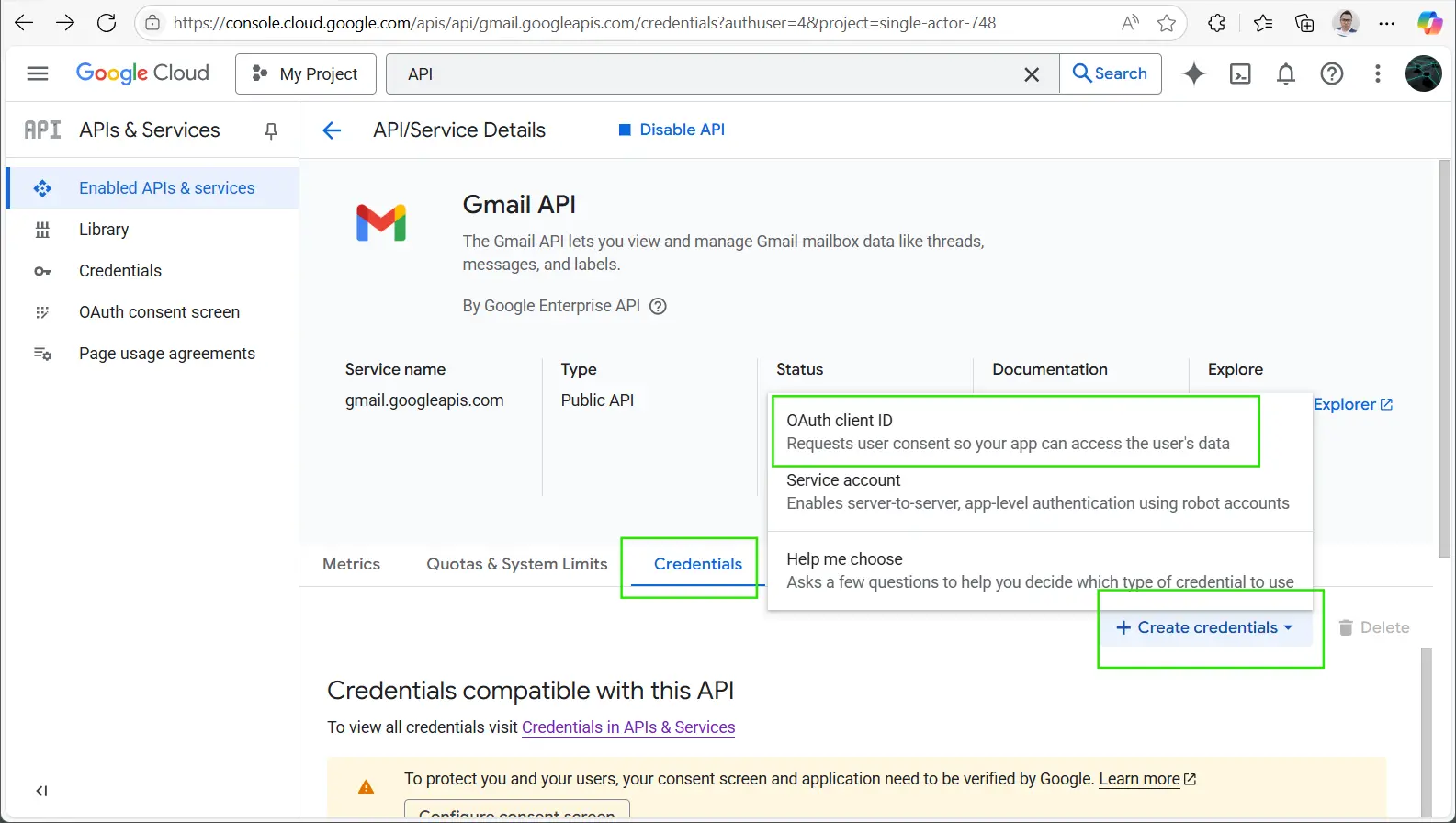Open the My Project selector

(x=306, y=74)
